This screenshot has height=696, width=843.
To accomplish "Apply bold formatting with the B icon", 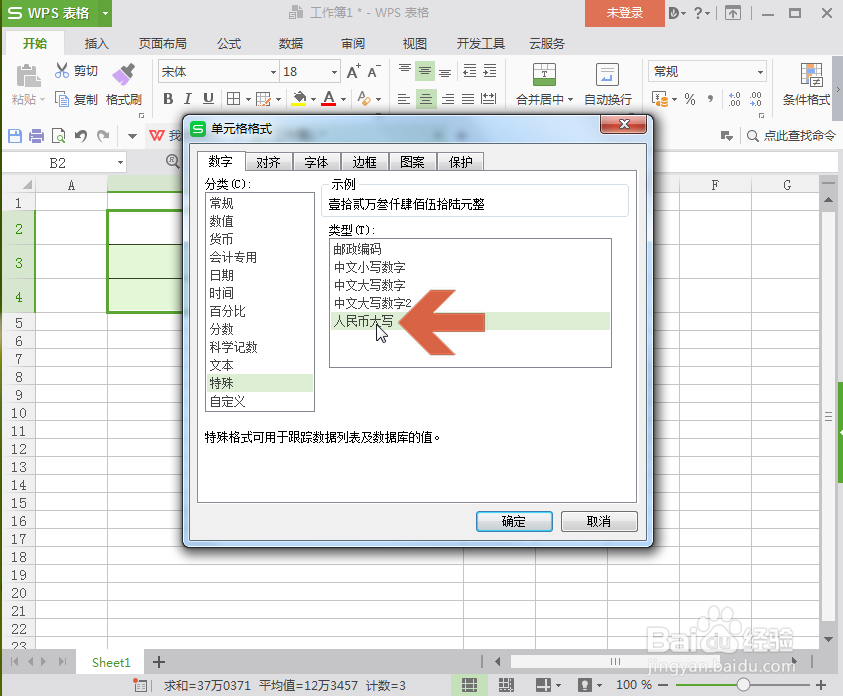I will (168, 100).
